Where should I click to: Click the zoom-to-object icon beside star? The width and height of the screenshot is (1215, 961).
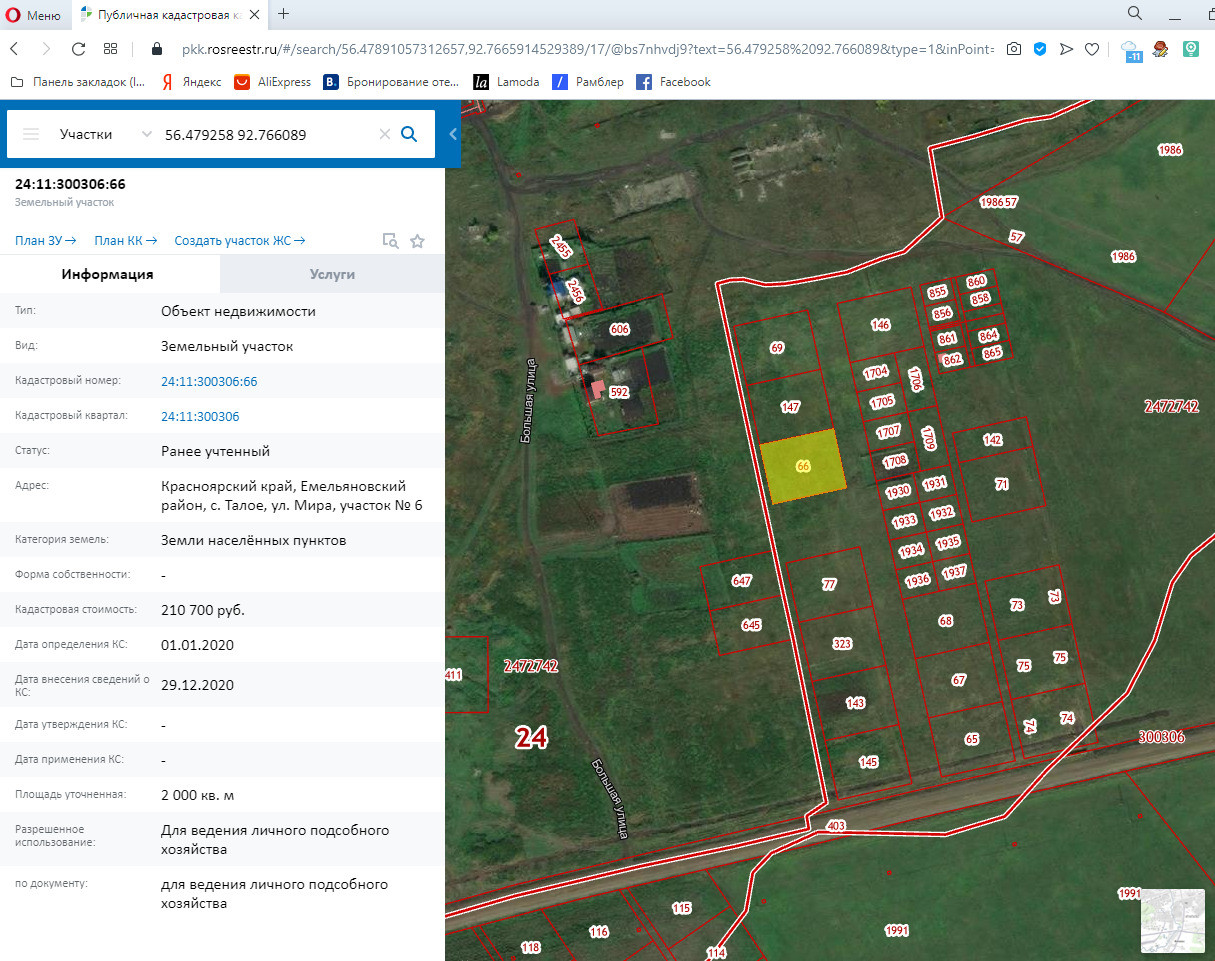(x=391, y=241)
